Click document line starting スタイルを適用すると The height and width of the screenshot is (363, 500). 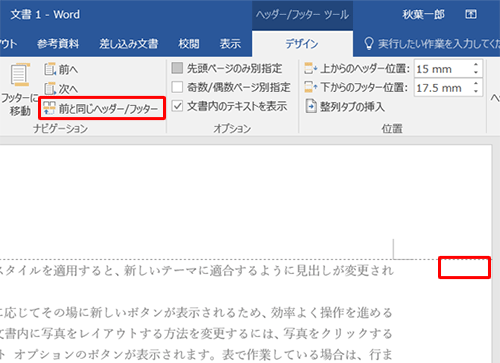point(197,271)
